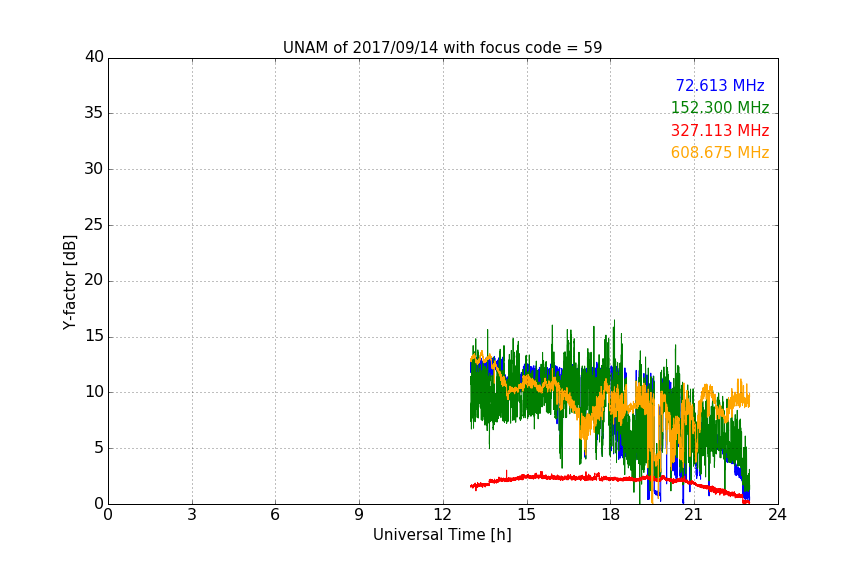Click y-axis tick value 25
The height and width of the screenshot is (576, 864).
tap(94, 225)
